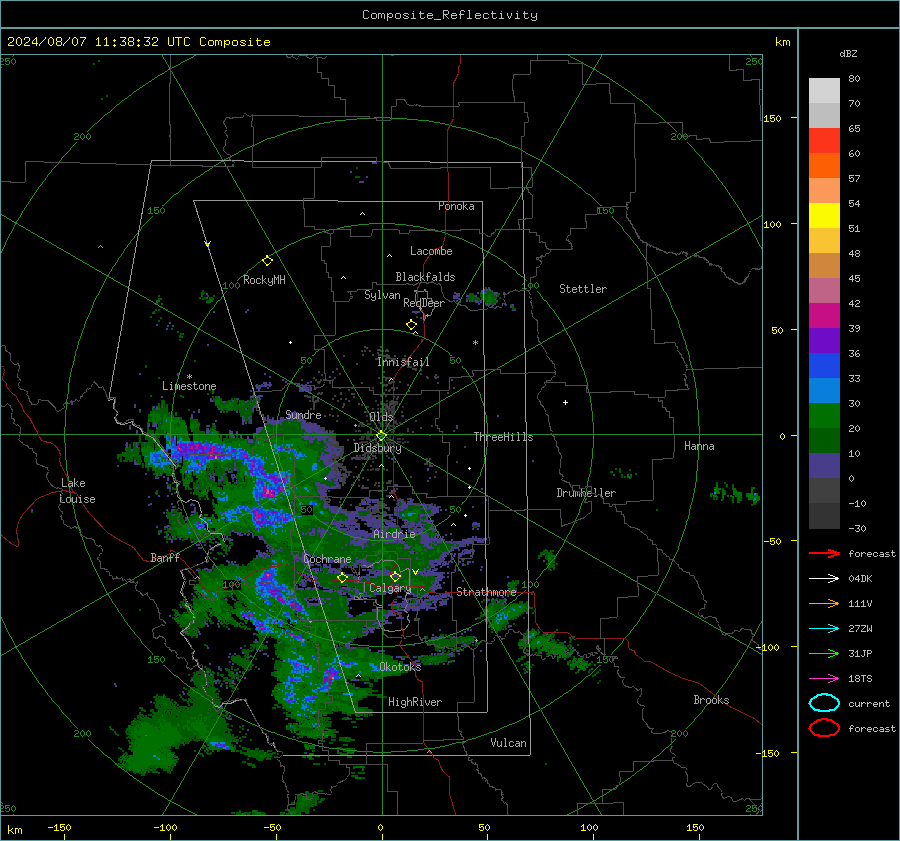Click the Drumheller label
Screen dimensions: 900x841
pyautogui.click(x=586, y=493)
